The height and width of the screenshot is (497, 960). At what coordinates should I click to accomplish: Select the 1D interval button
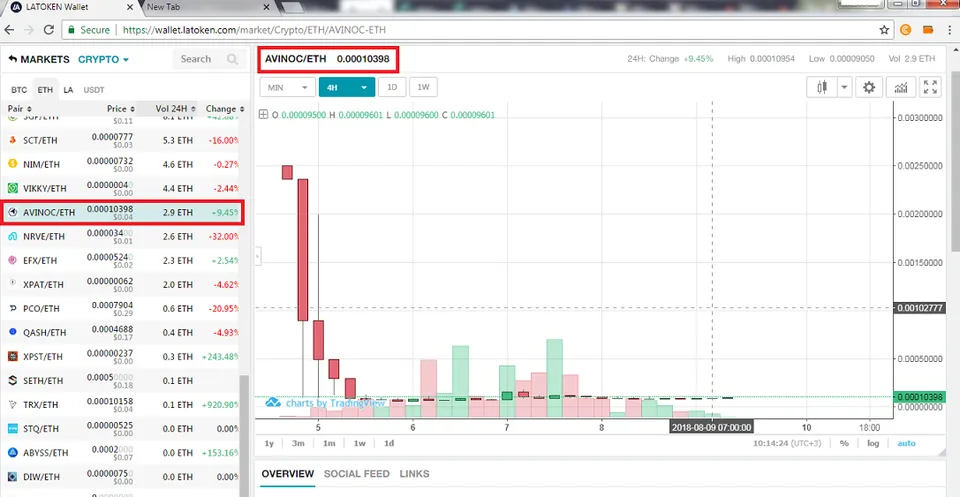(392, 88)
